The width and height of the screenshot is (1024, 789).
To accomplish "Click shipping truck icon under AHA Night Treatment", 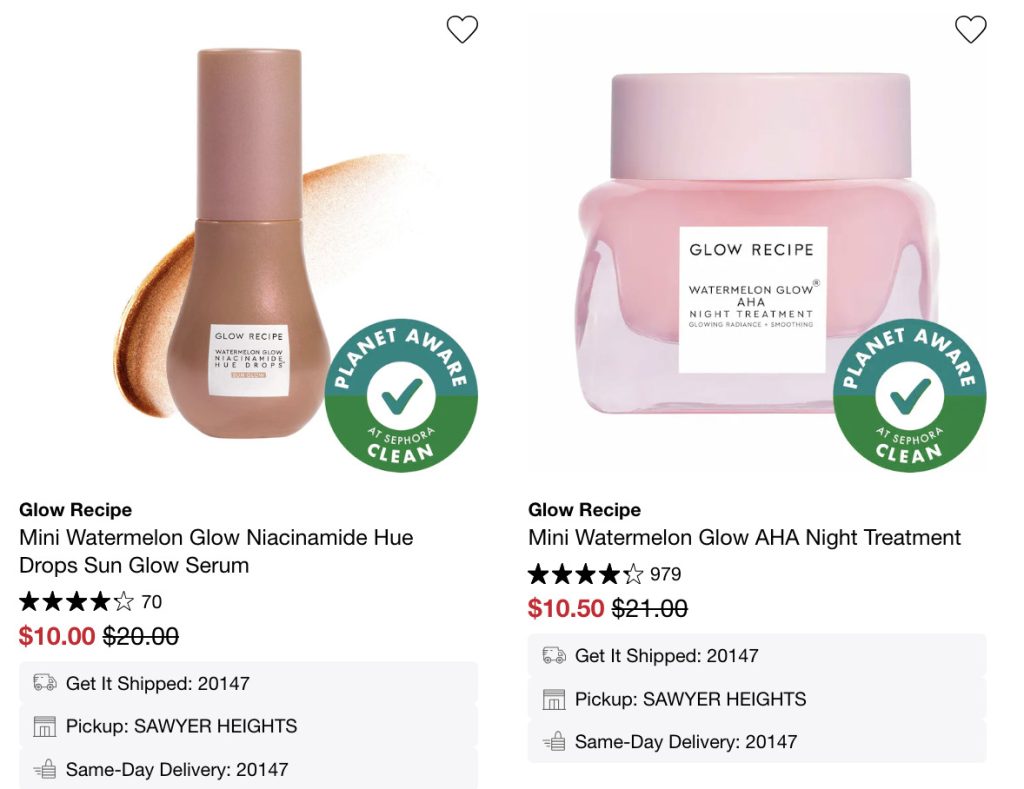I will 553,655.
